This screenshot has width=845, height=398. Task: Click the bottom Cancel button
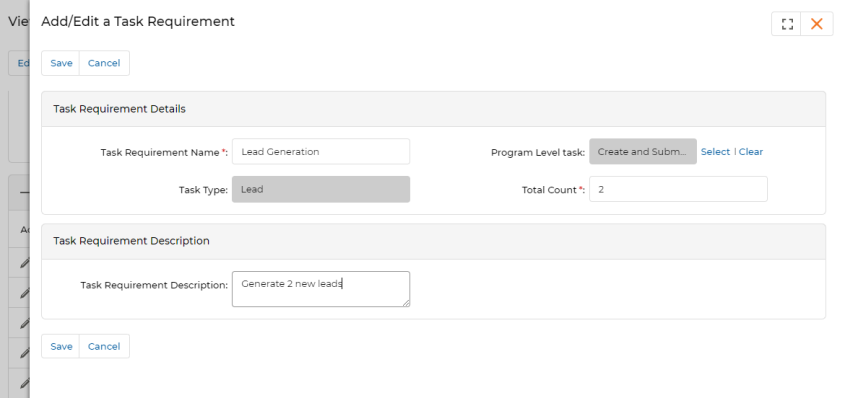[104, 346]
